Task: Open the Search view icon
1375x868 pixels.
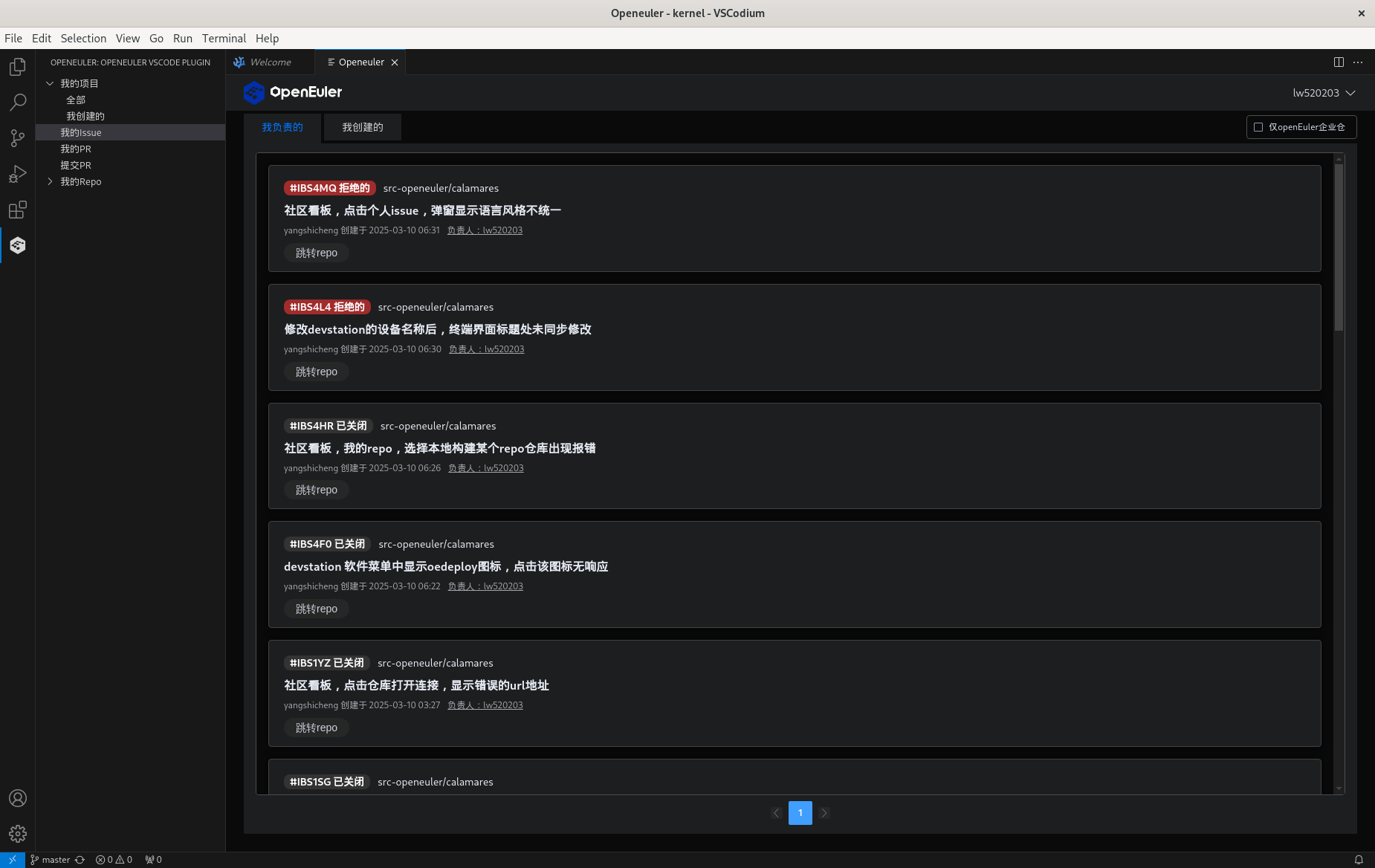Action: (18, 103)
